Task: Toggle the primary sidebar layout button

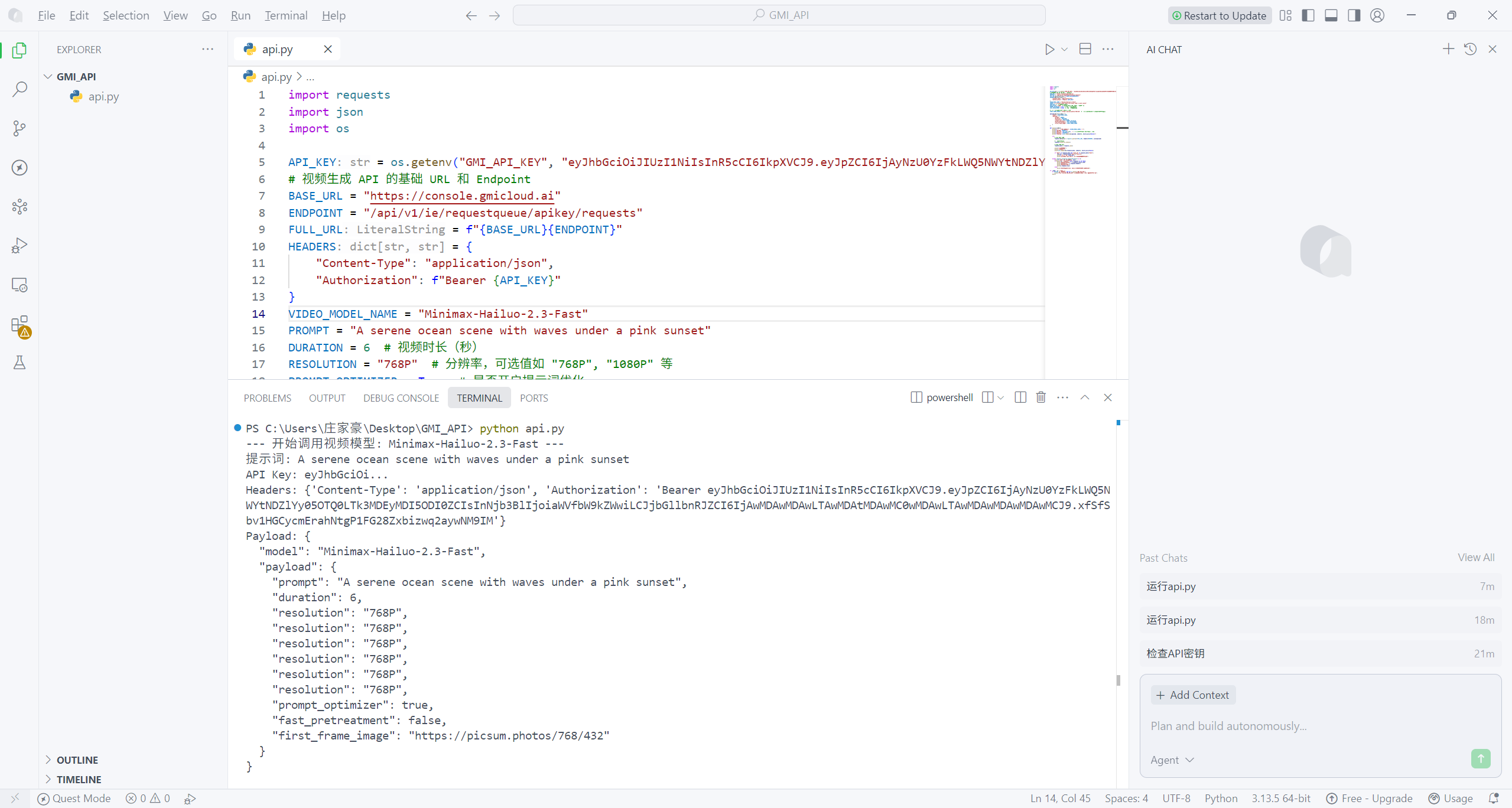Action: (x=1308, y=15)
